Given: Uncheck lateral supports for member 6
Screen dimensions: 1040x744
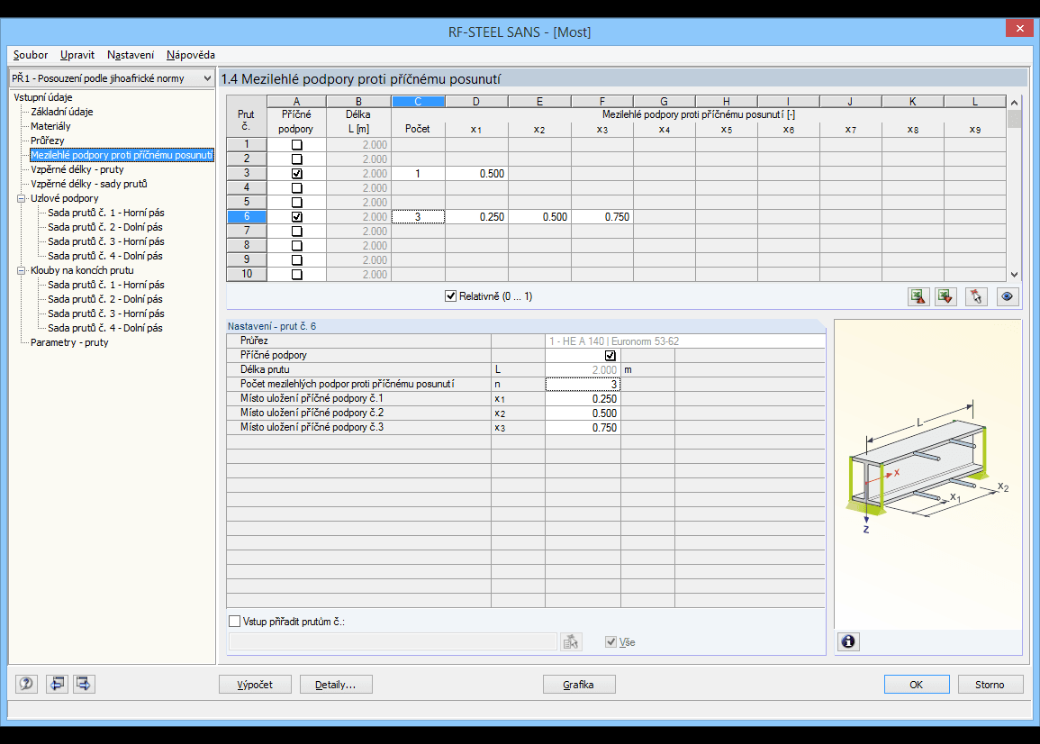Looking at the screenshot, I should pos(296,217).
